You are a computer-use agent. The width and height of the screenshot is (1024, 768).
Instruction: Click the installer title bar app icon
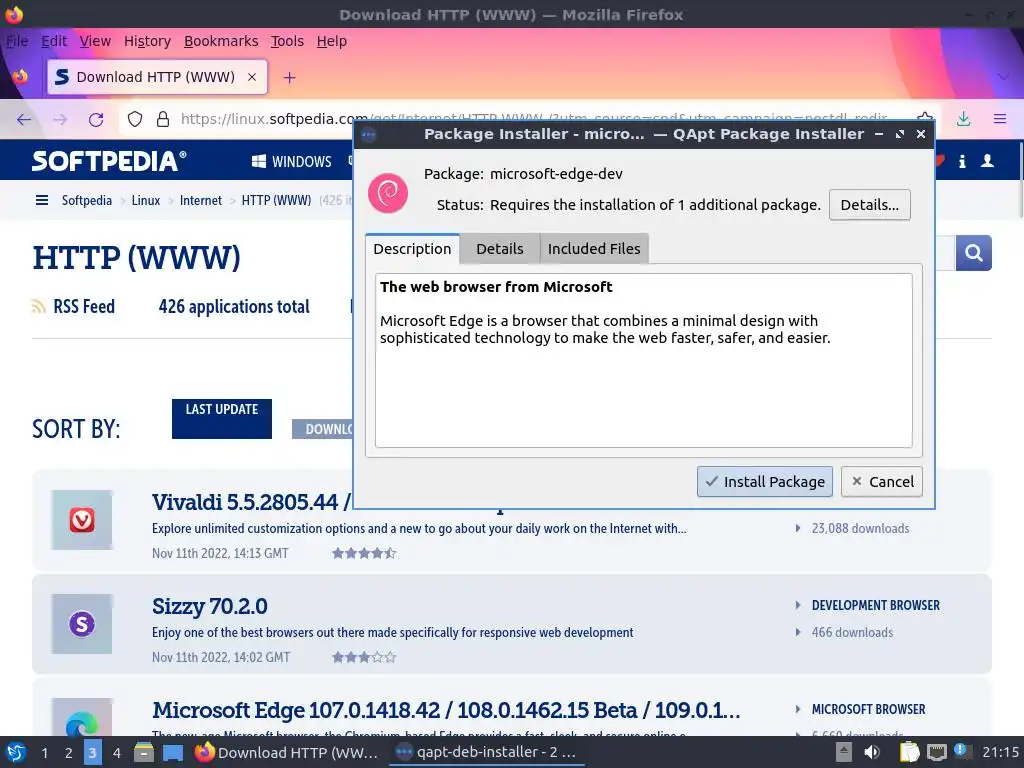[368, 135]
